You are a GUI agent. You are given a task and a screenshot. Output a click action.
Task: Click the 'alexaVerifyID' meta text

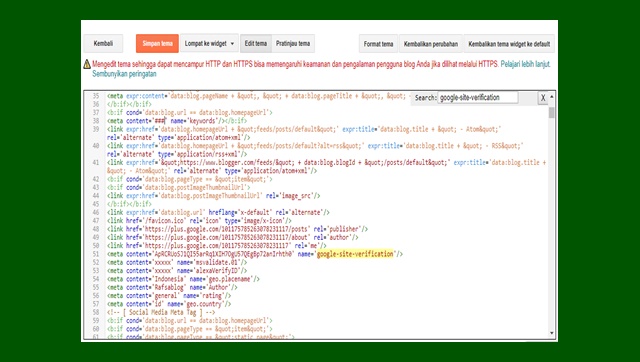pyautogui.click(x=218, y=271)
